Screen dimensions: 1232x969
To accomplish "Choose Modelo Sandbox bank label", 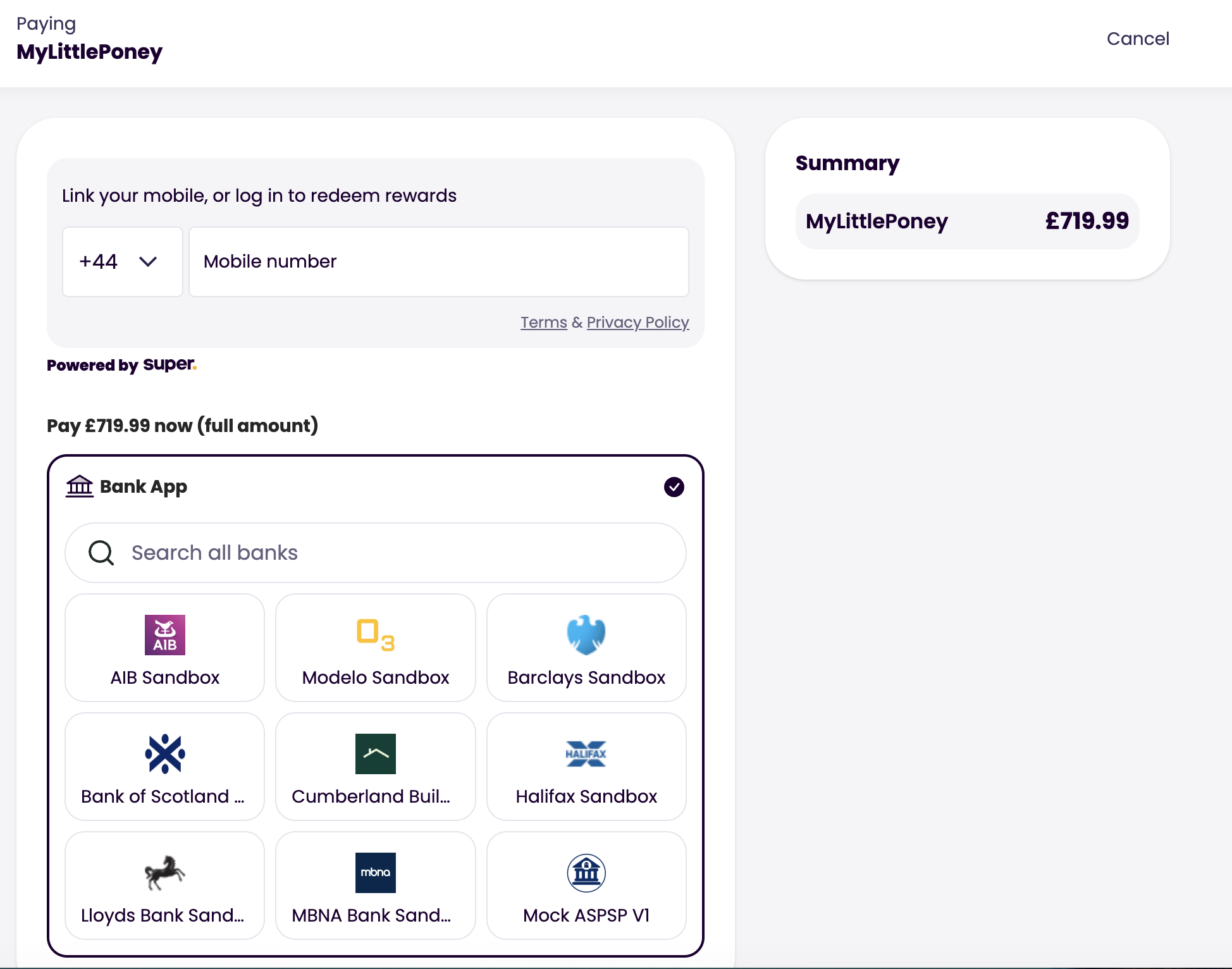I will point(376,677).
